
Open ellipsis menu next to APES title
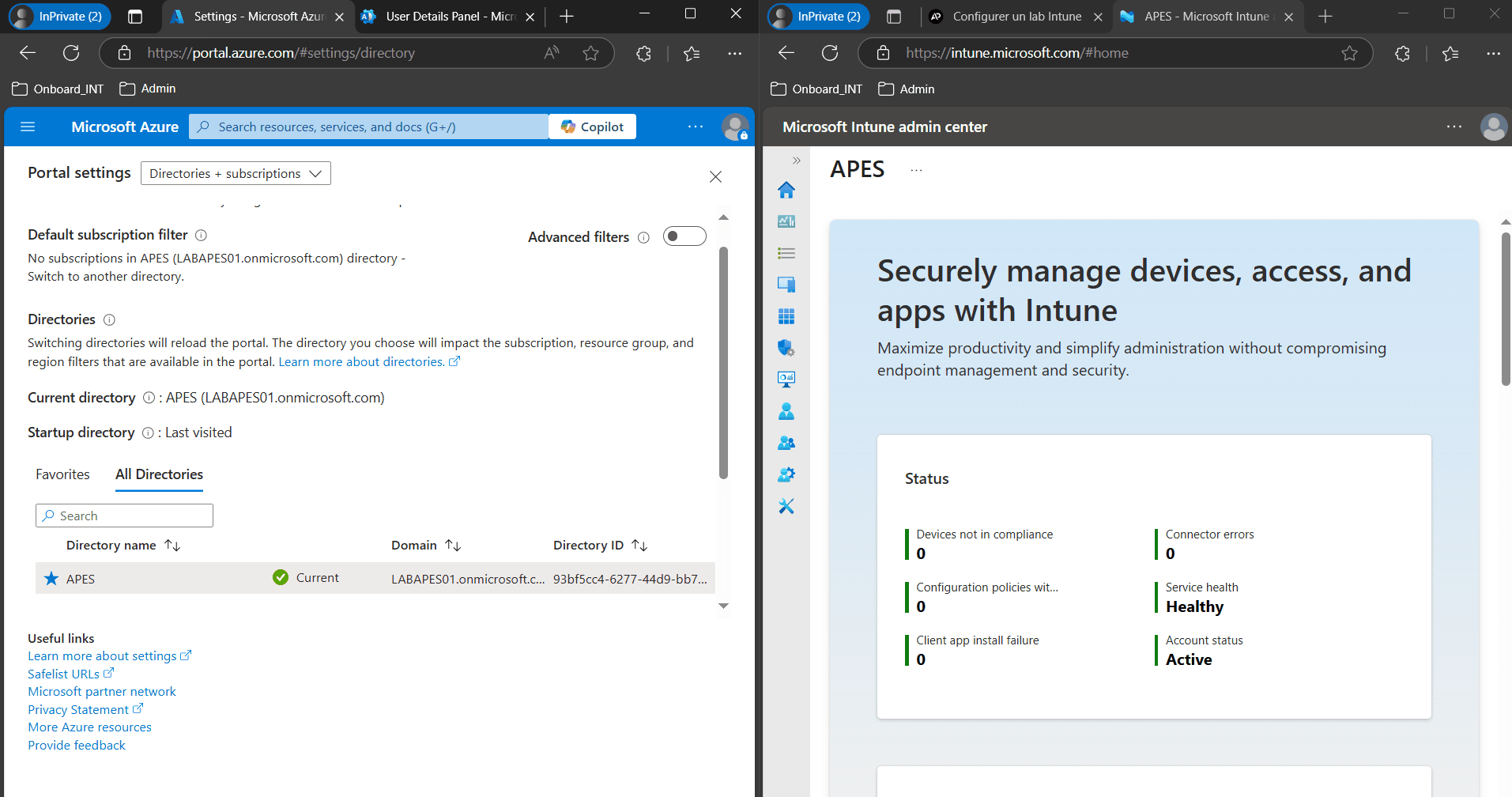point(916,171)
